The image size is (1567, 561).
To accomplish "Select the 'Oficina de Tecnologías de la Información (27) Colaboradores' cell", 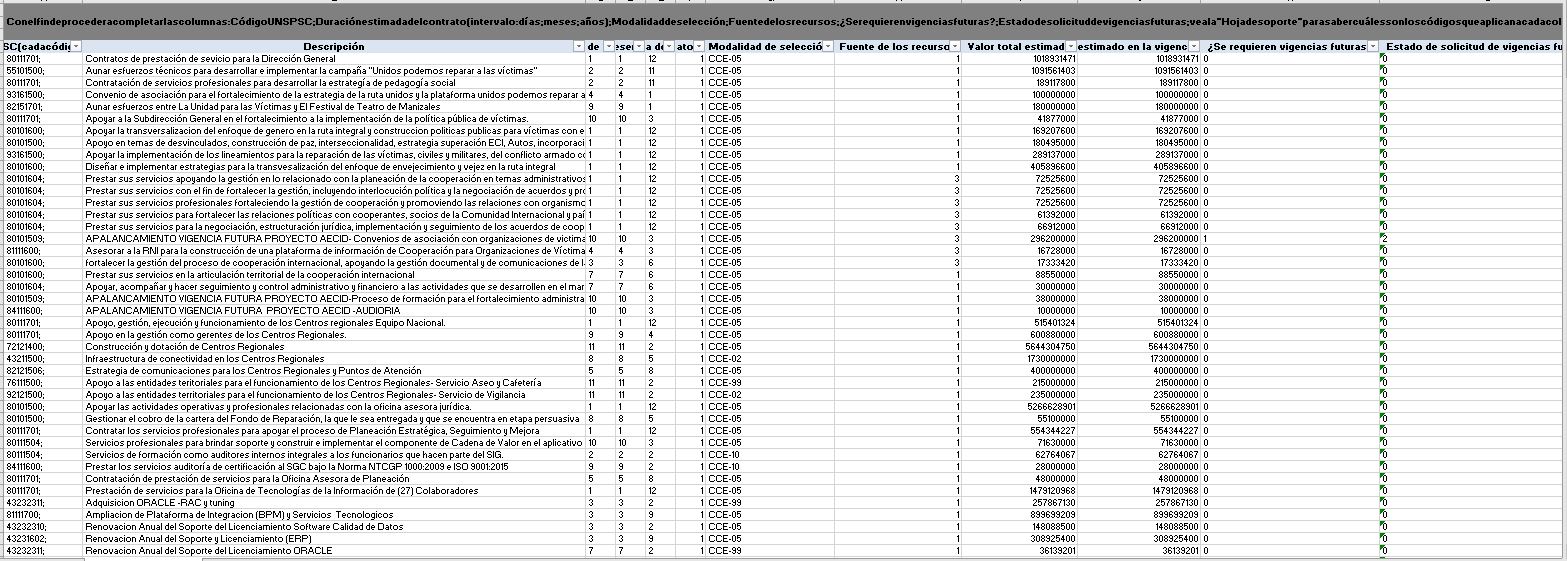I will tap(335, 491).
